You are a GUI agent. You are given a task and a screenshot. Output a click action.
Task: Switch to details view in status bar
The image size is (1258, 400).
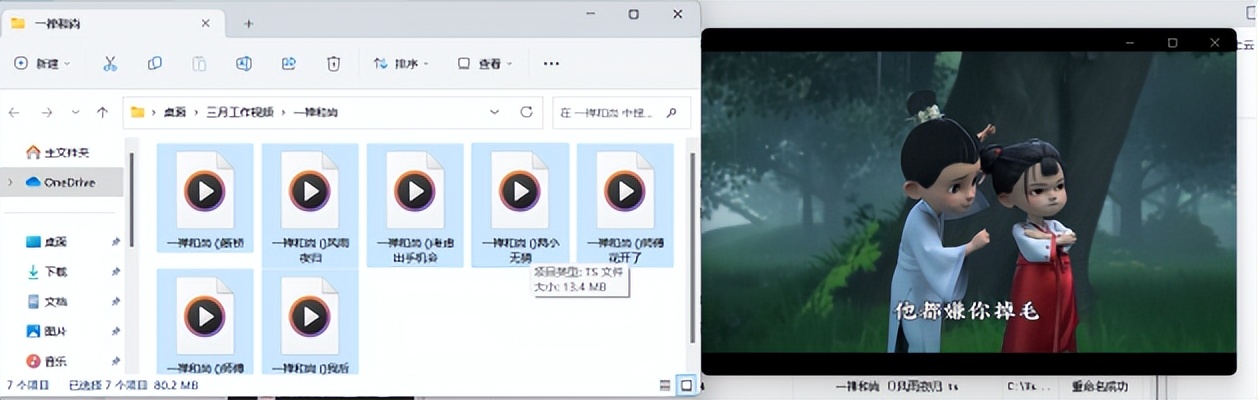(666, 385)
